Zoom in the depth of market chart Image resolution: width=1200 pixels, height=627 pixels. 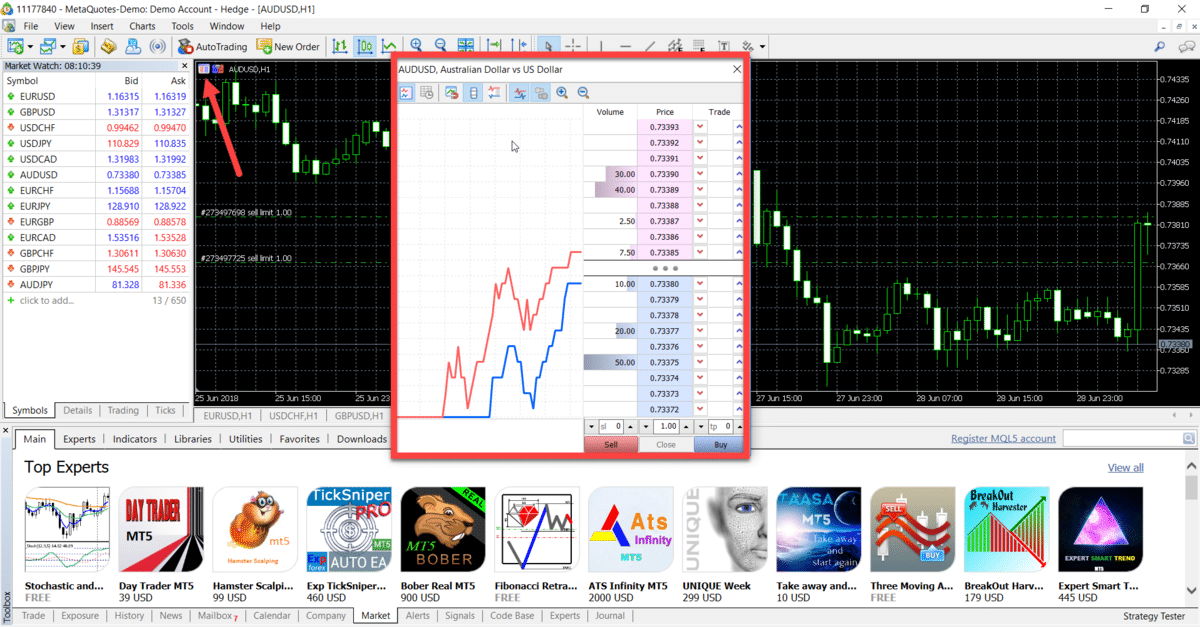562,93
